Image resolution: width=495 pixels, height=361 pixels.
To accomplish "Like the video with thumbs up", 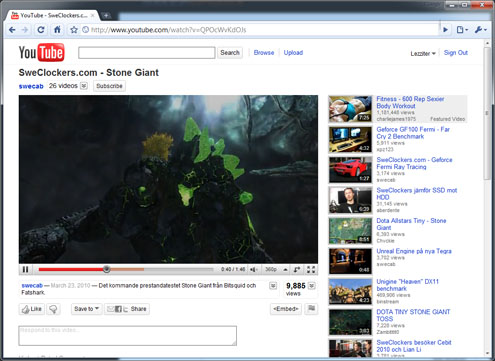I will [x=32, y=309].
